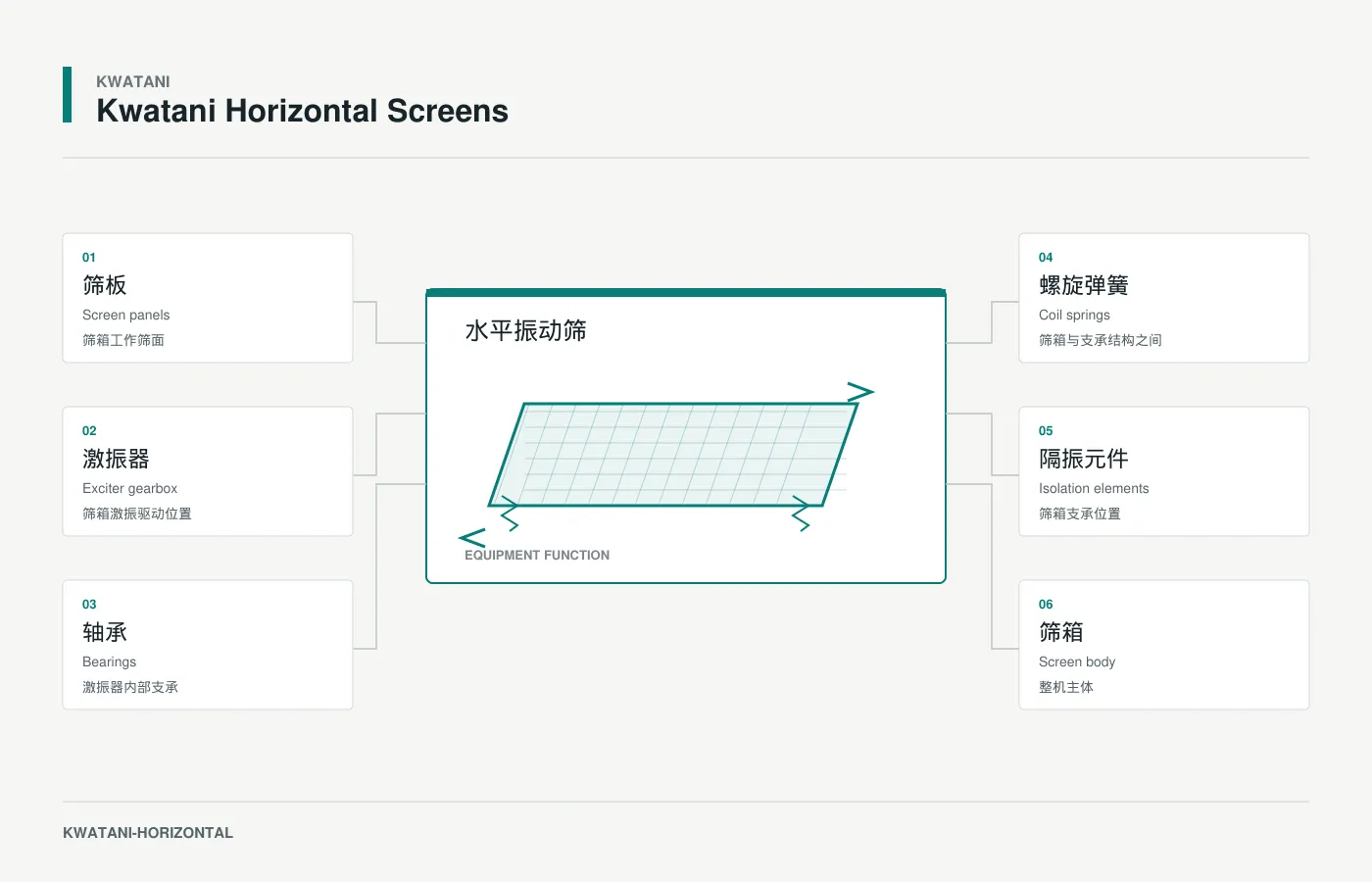This screenshot has width=1372, height=882.
Task: Click the 'KWATANI-HORIZONTAL' footer label
Action: click(x=148, y=833)
